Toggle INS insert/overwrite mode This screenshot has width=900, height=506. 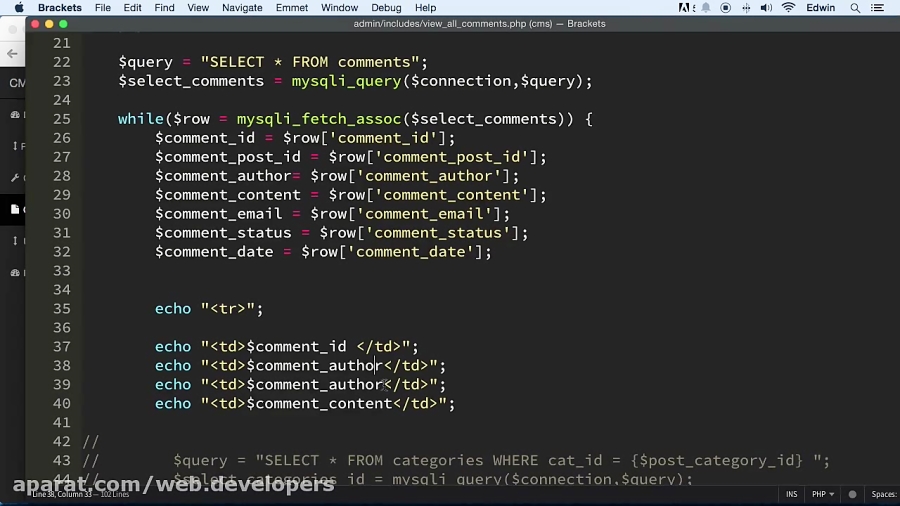pos(792,494)
